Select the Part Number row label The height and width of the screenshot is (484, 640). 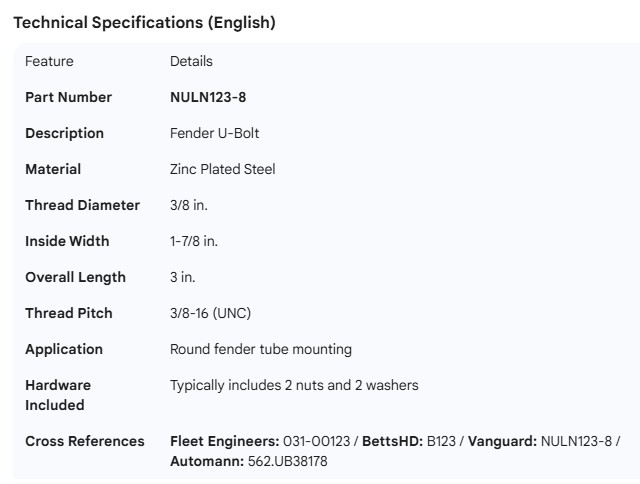coord(68,97)
